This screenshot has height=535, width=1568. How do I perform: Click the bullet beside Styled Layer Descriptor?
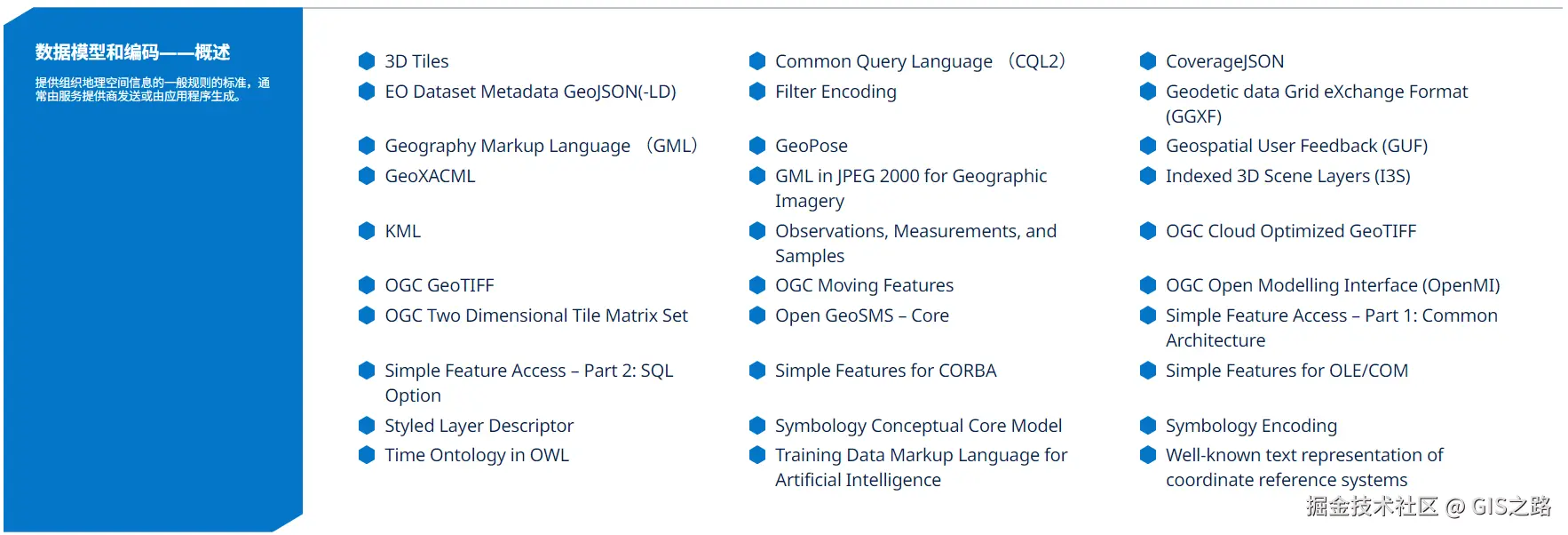(367, 426)
